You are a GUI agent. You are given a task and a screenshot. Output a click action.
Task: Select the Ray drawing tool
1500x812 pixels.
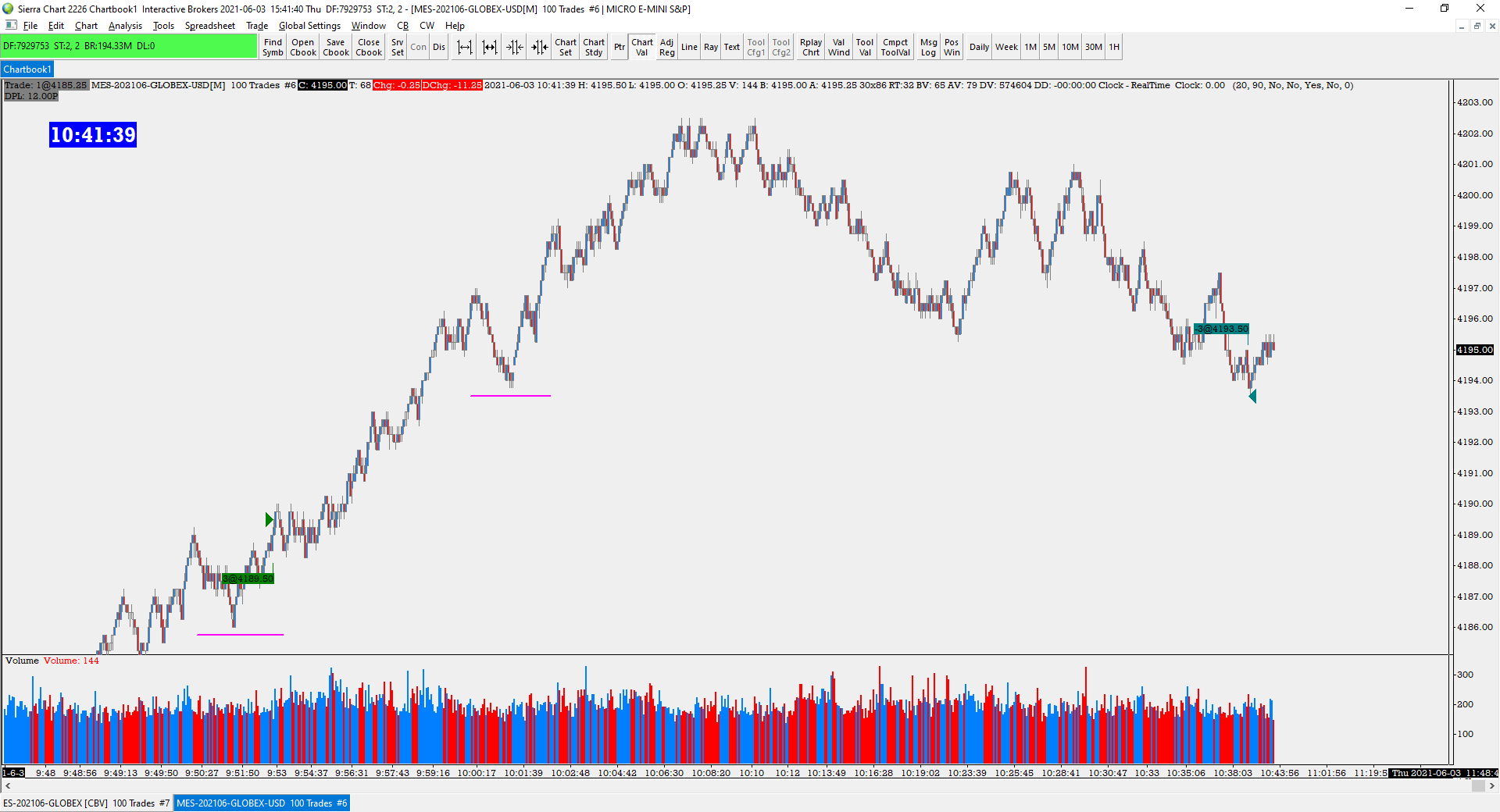point(711,47)
